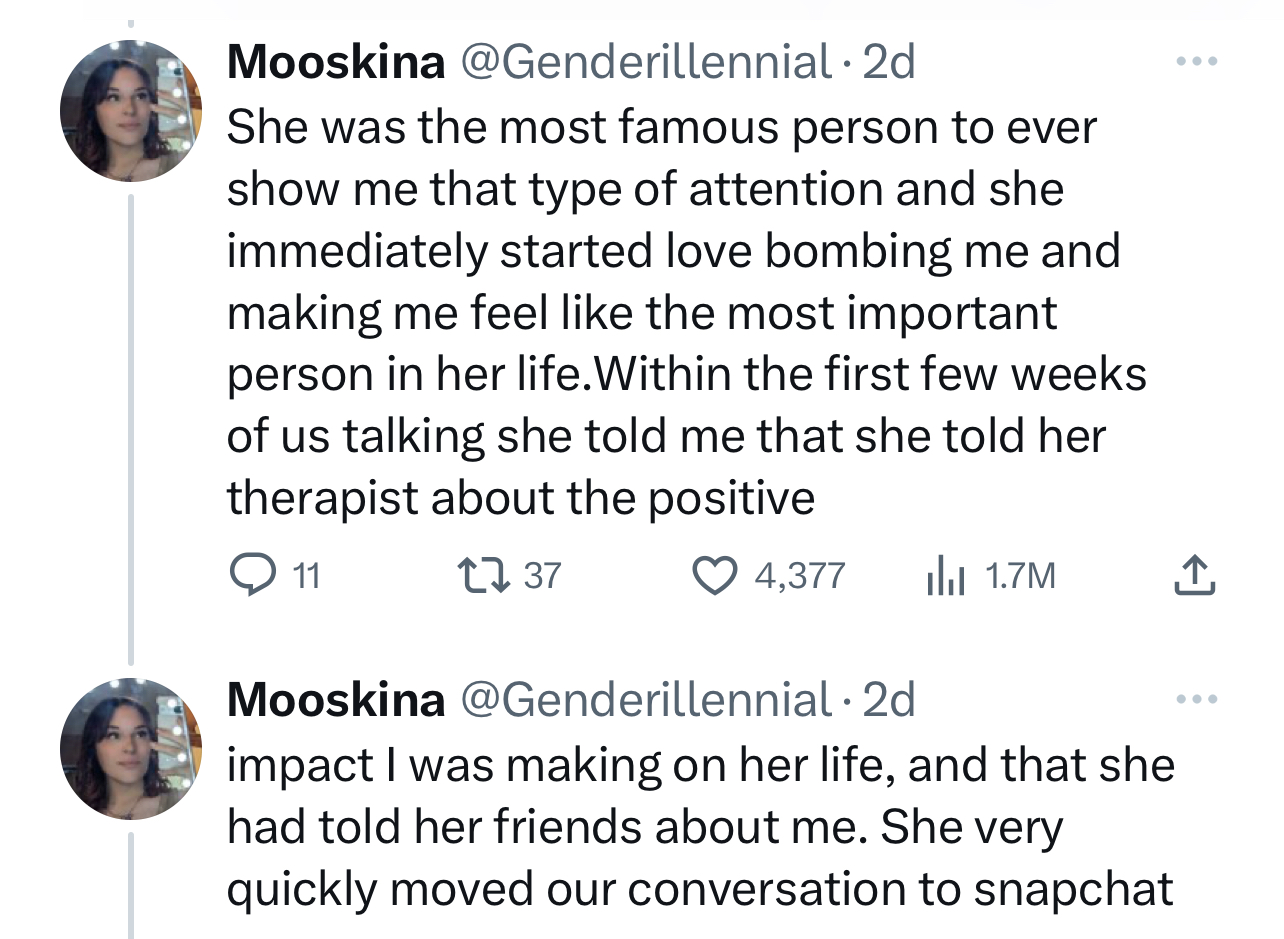Open Mooskina display name on first tweet
The height and width of the screenshot is (939, 1284).
tap(336, 63)
